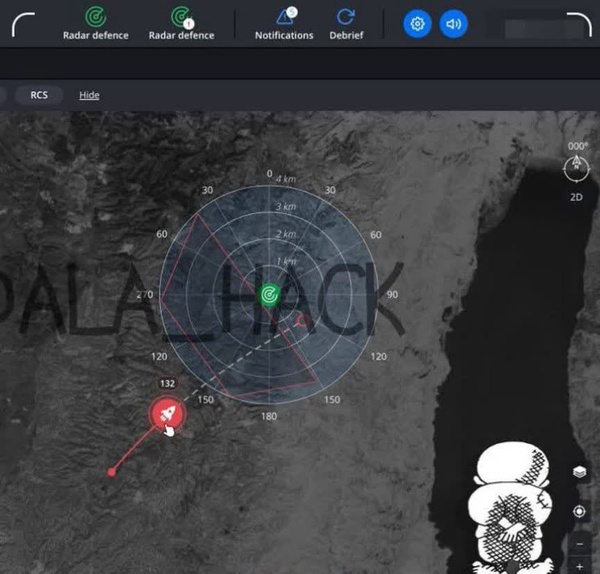The image size is (600, 574).
Task: Click the Debrief refresh icon
Action: [346, 17]
